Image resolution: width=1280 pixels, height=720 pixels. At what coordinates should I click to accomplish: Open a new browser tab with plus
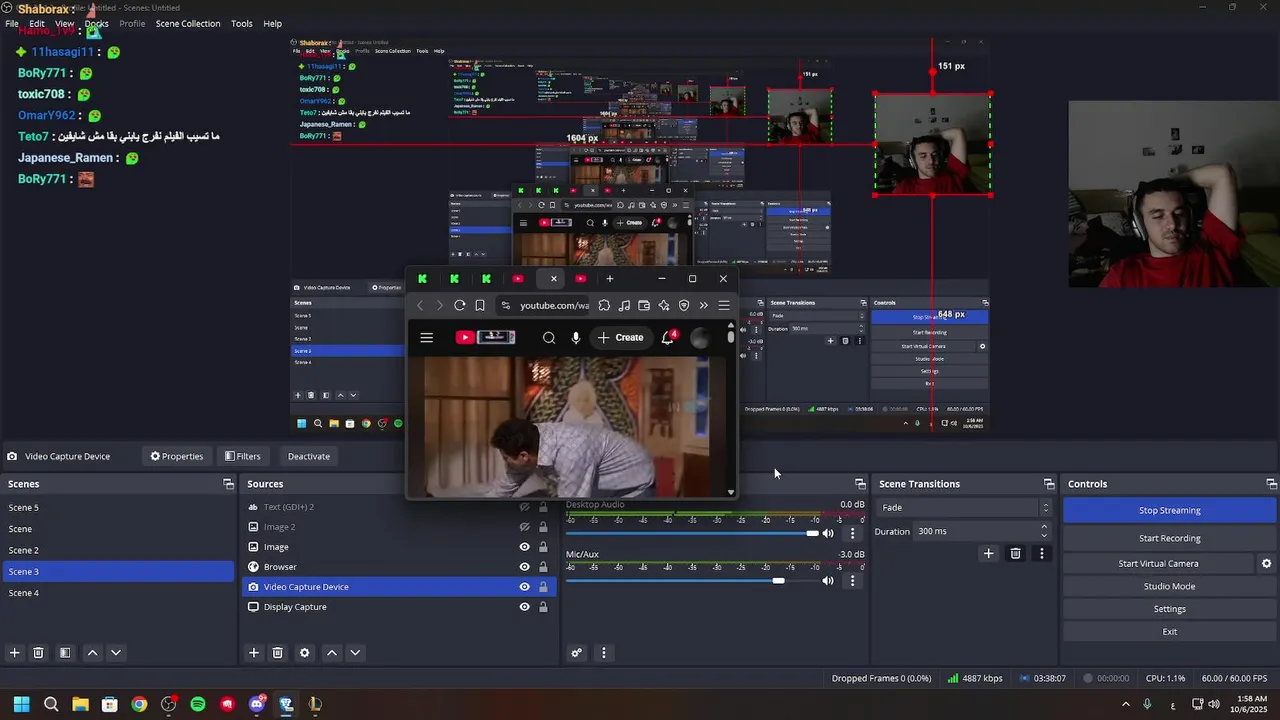coord(609,278)
